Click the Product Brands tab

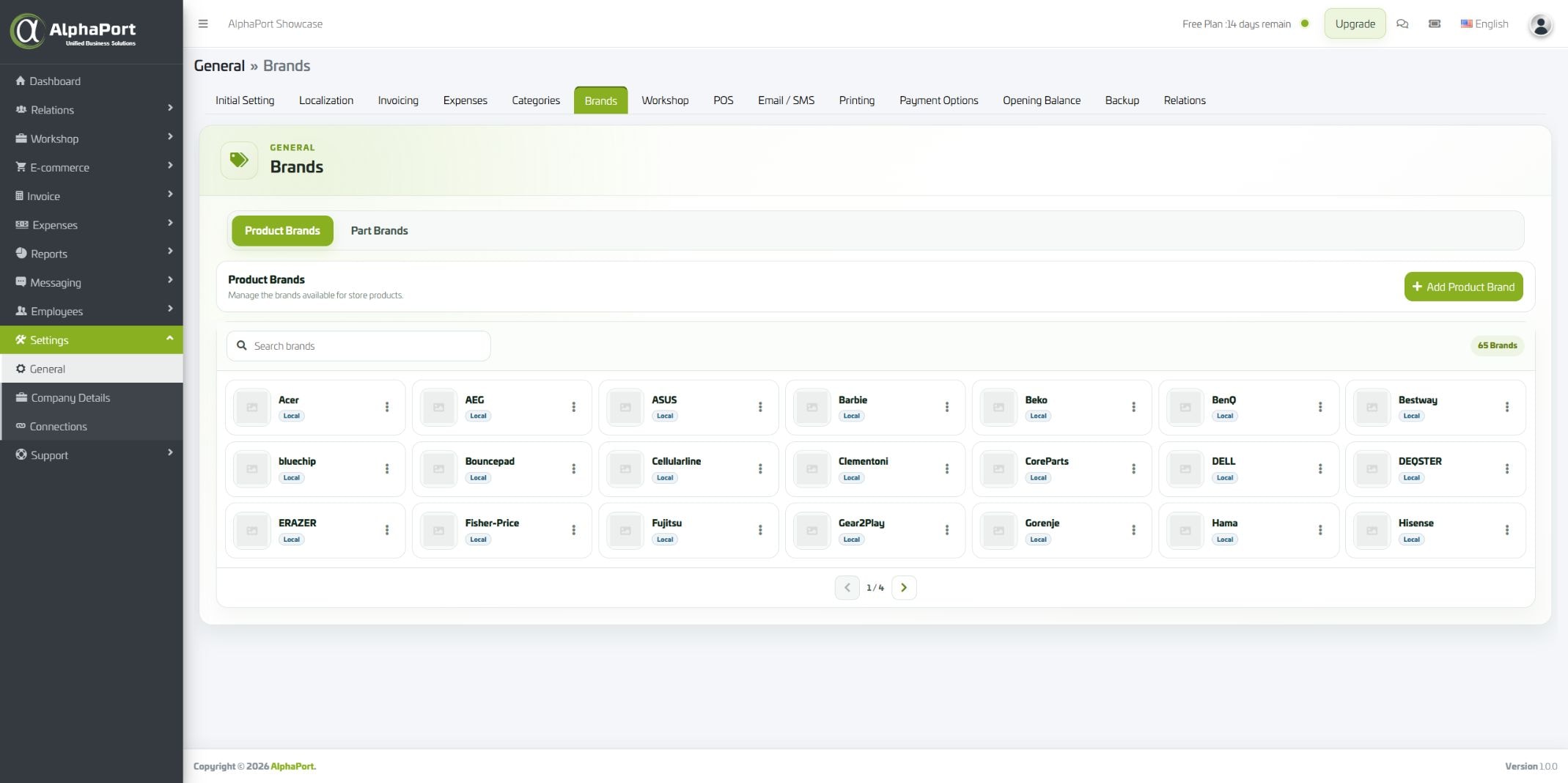282,231
